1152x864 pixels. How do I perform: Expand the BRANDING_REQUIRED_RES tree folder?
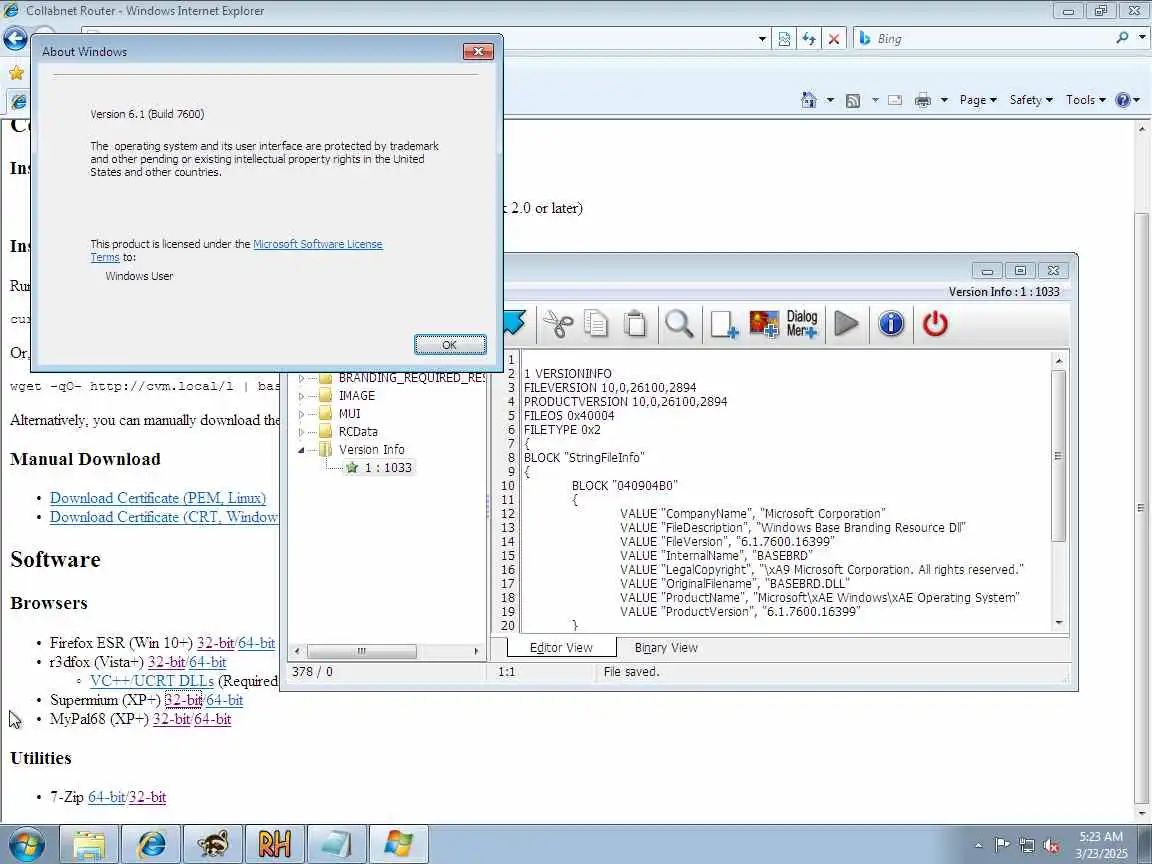click(x=301, y=378)
